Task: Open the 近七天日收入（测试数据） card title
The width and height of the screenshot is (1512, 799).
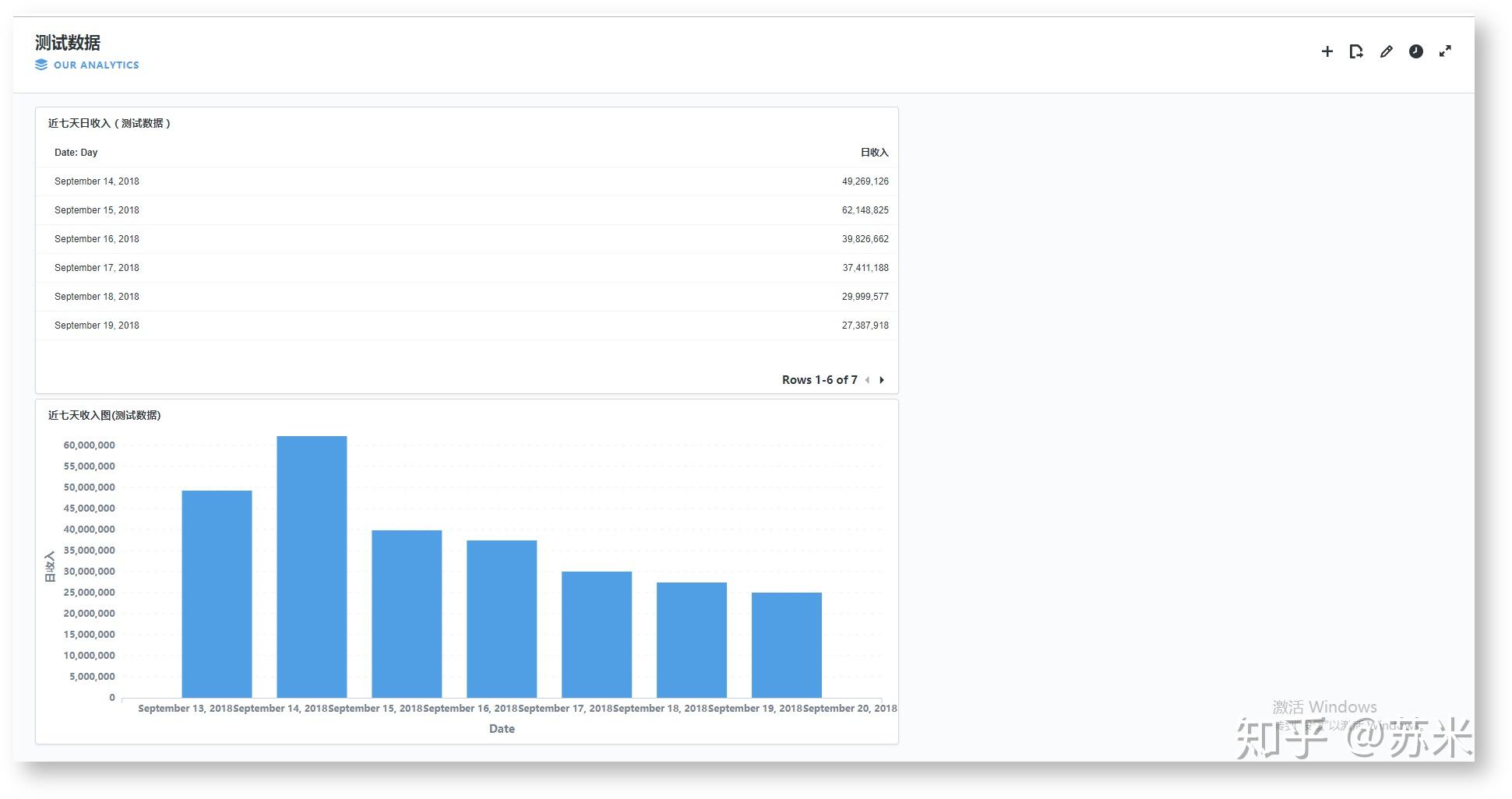Action: [109, 123]
